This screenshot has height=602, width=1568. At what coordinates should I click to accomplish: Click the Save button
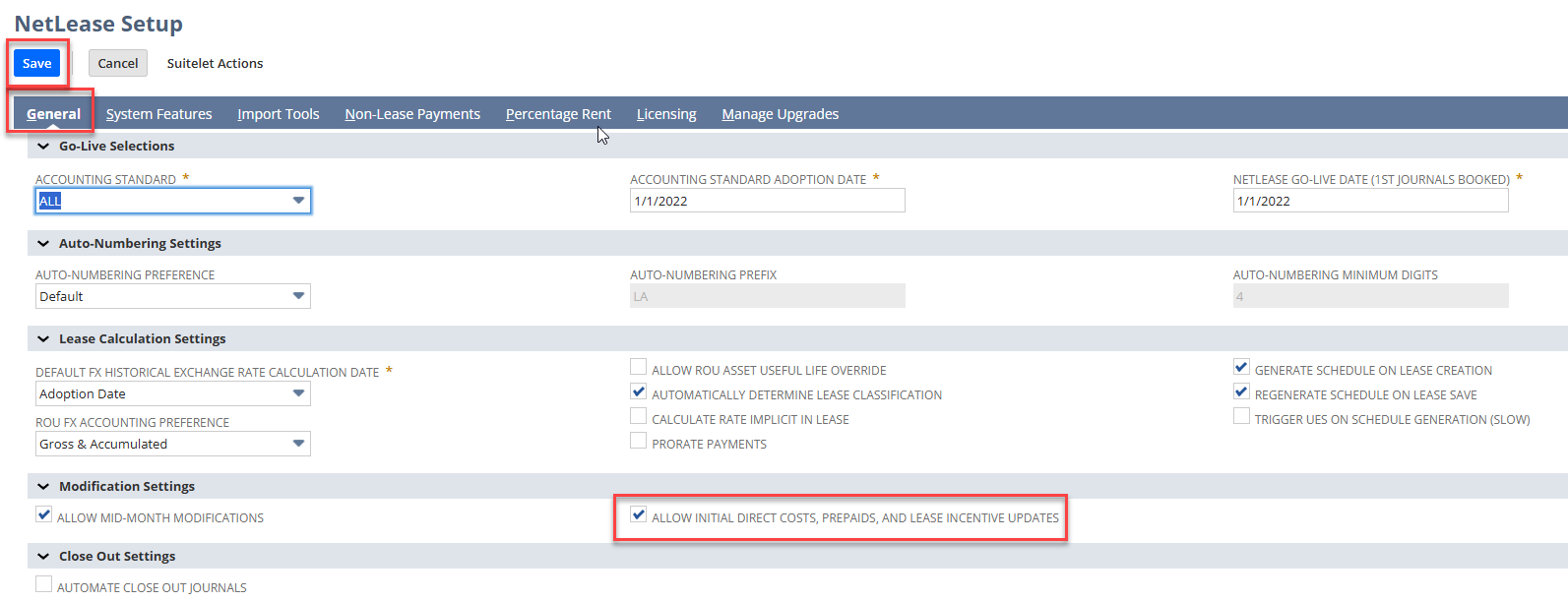(37, 63)
